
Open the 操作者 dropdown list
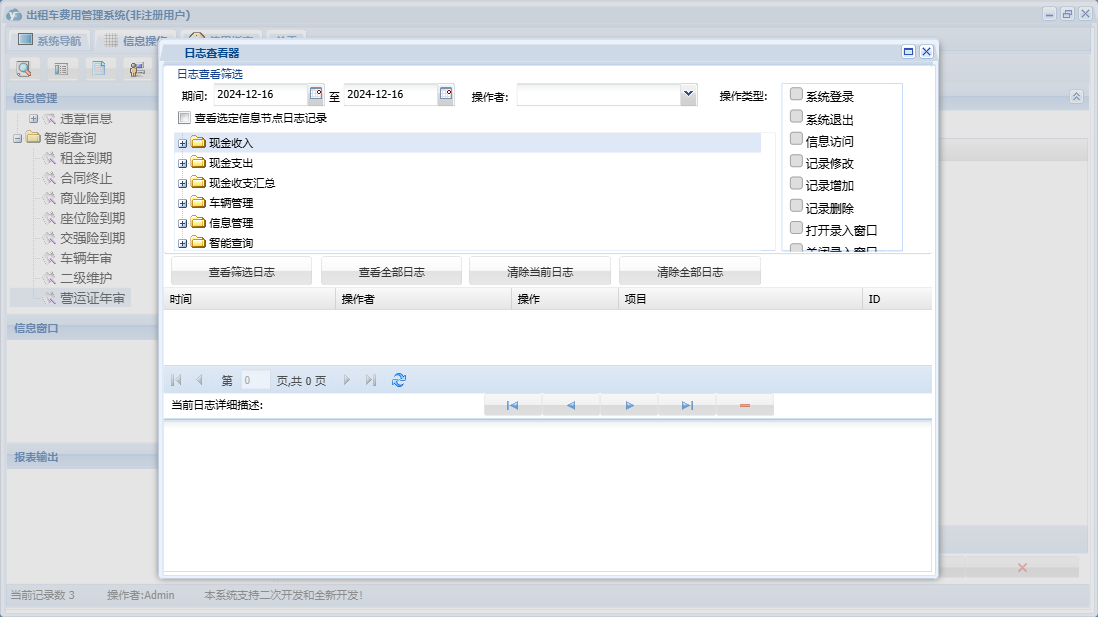click(x=688, y=95)
